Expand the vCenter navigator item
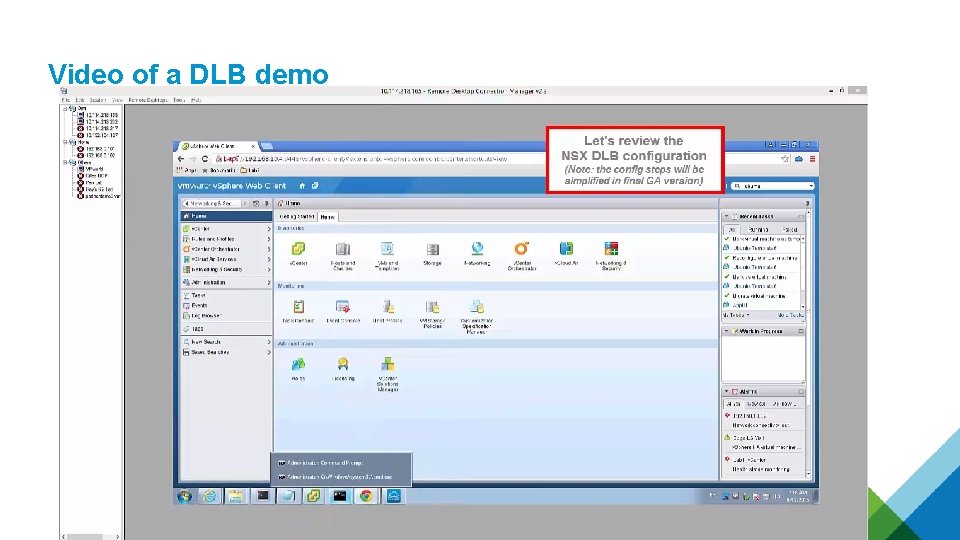 point(269,229)
